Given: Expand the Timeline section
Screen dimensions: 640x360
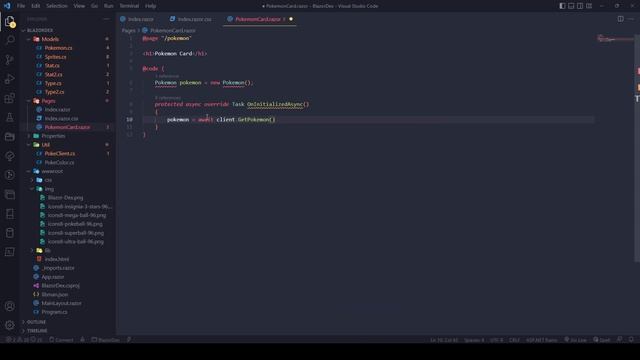Looking at the screenshot, I should 37,331.
